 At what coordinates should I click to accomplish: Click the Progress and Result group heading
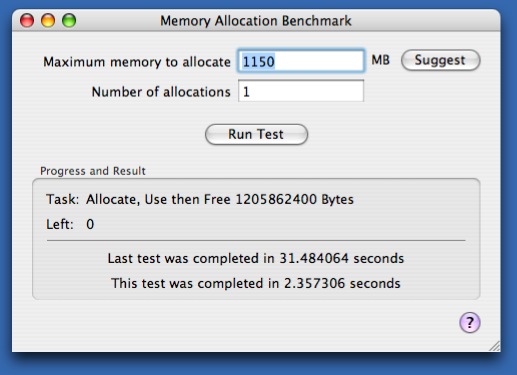(x=93, y=171)
